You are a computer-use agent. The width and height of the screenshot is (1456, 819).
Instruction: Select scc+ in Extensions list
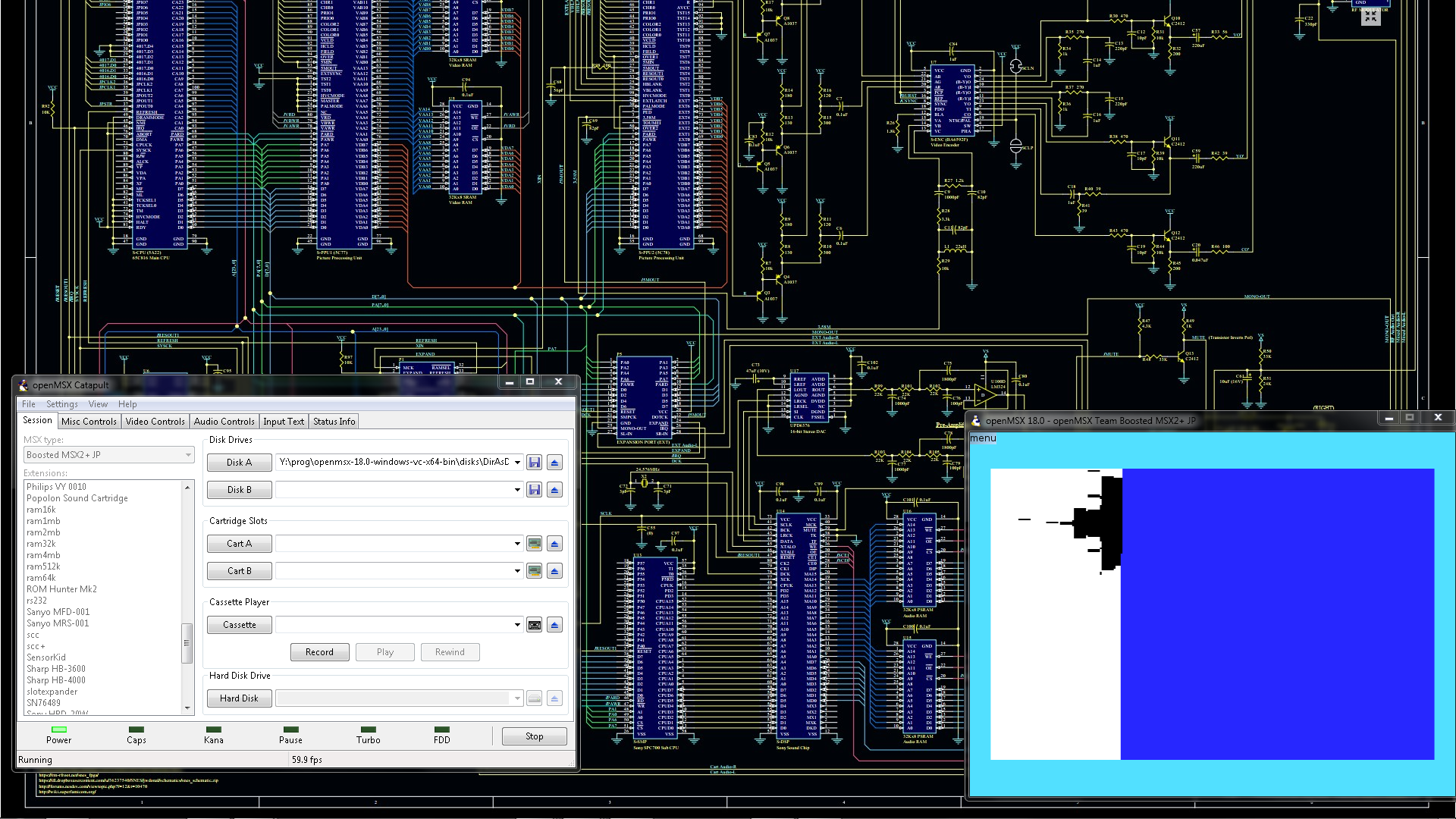point(36,646)
